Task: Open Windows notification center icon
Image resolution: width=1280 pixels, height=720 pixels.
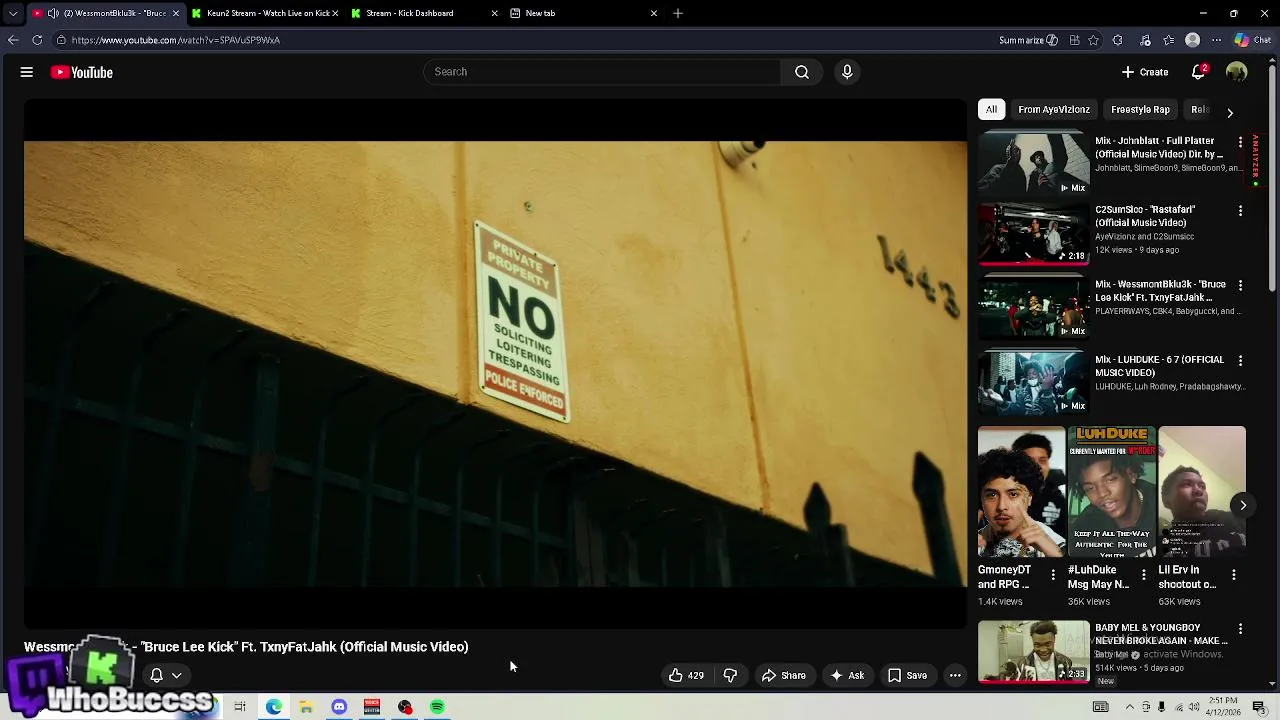Action: click(x=1259, y=707)
